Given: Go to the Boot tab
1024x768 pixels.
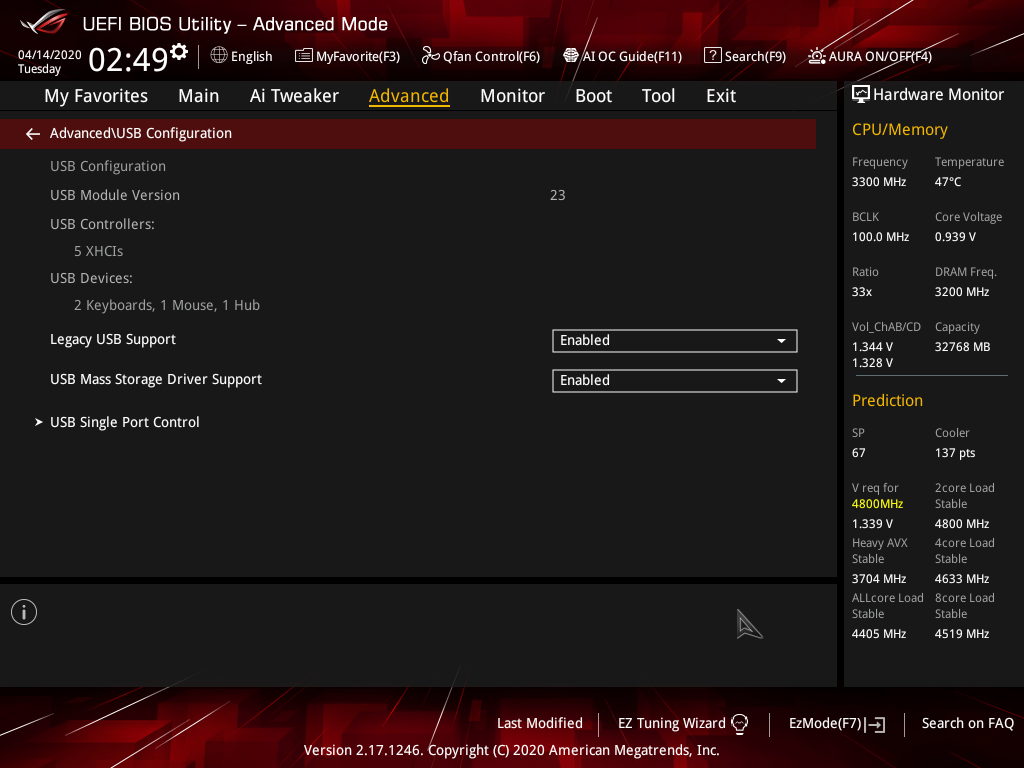Looking at the screenshot, I should (593, 96).
